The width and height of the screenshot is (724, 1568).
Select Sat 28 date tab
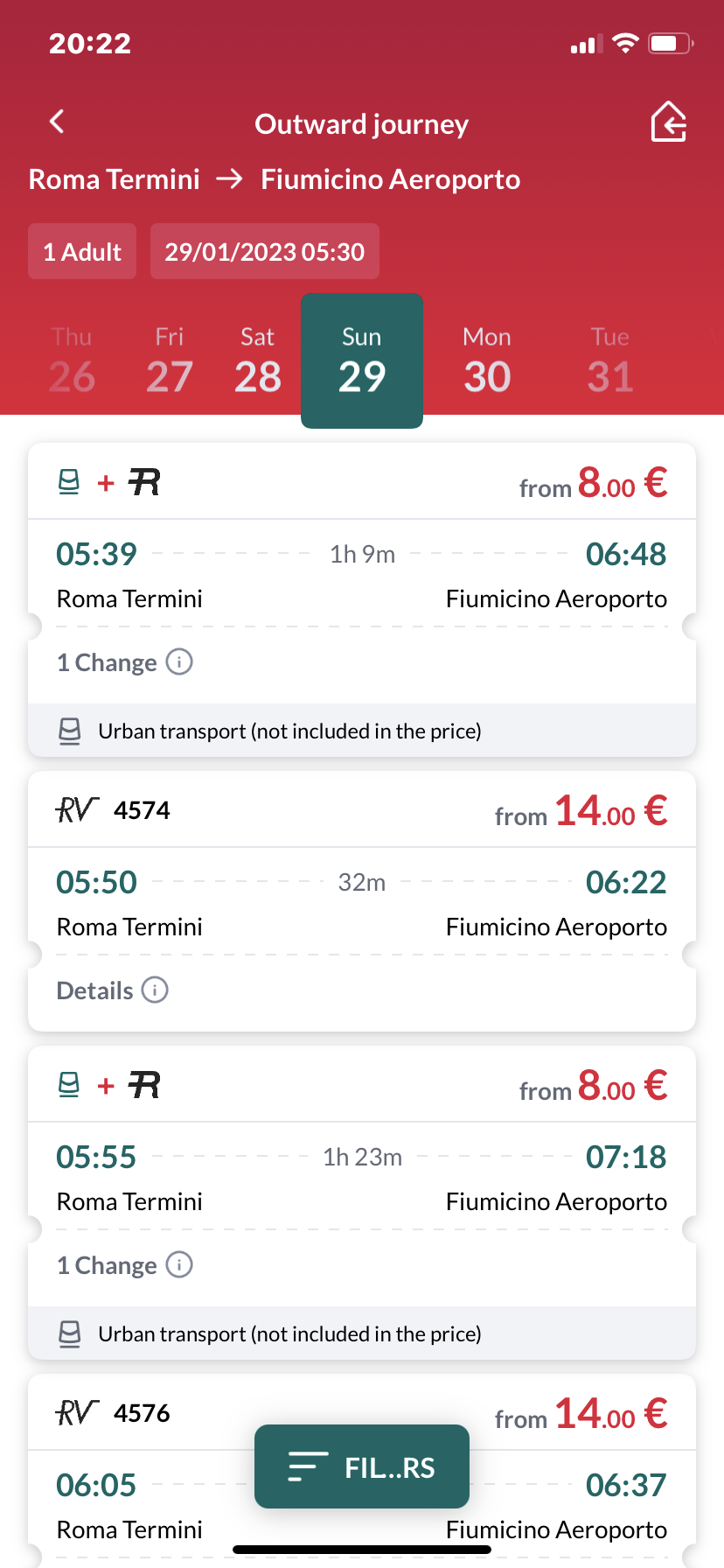coord(258,360)
